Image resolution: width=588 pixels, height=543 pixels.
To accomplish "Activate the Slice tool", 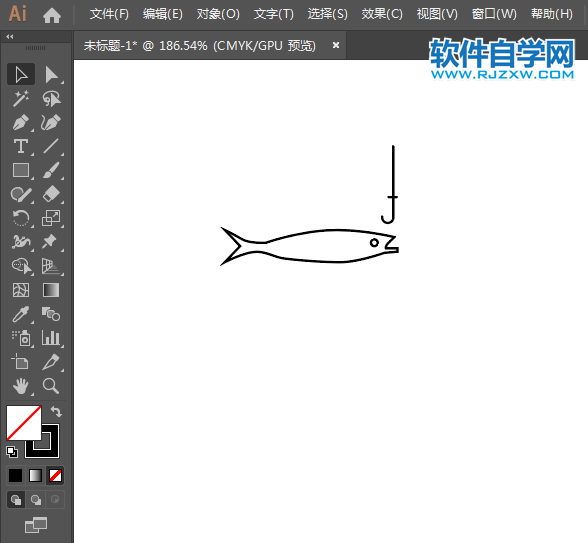I will [51, 362].
